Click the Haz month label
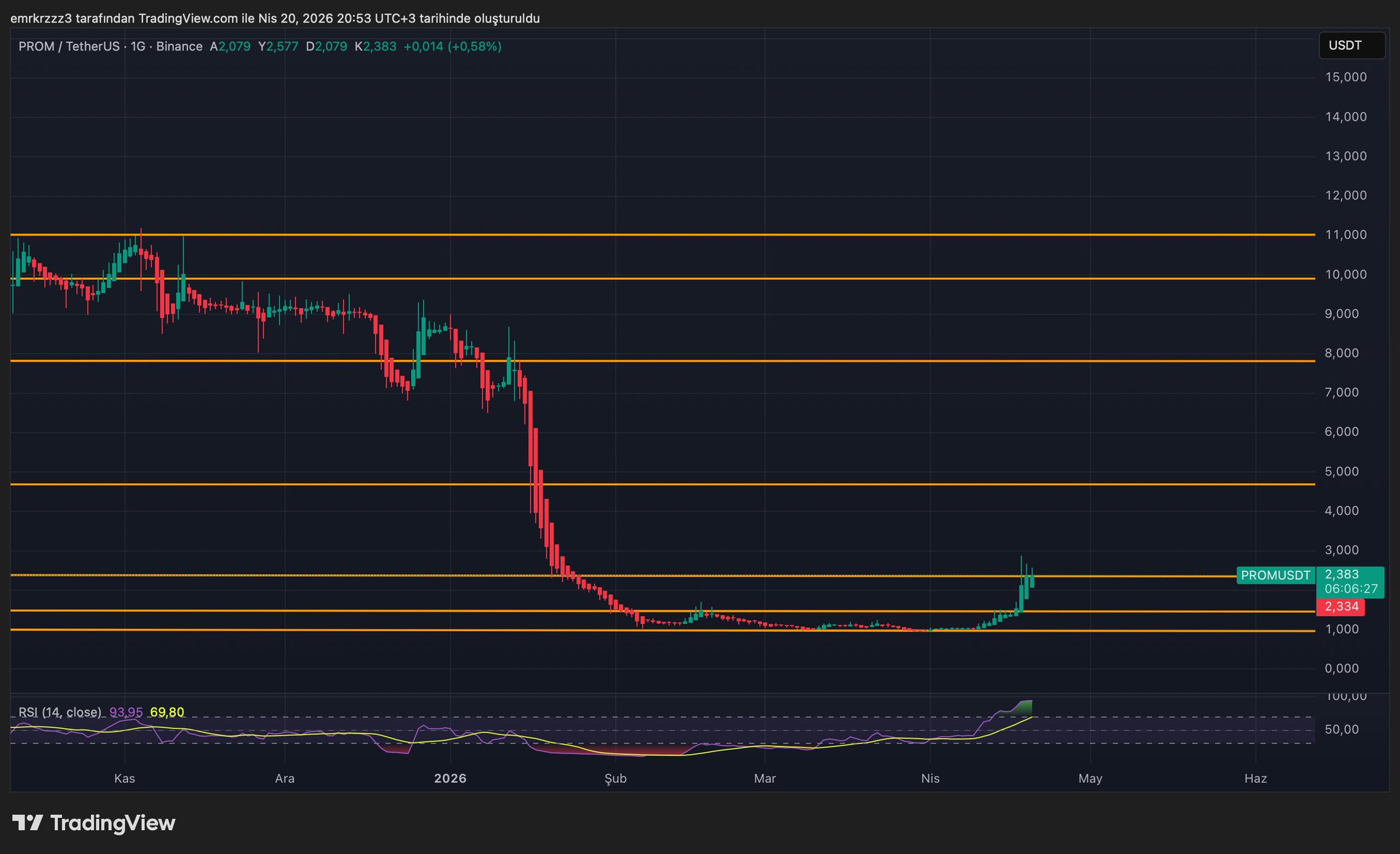The width and height of the screenshot is (1400, 854). (x=1256, y=779)
